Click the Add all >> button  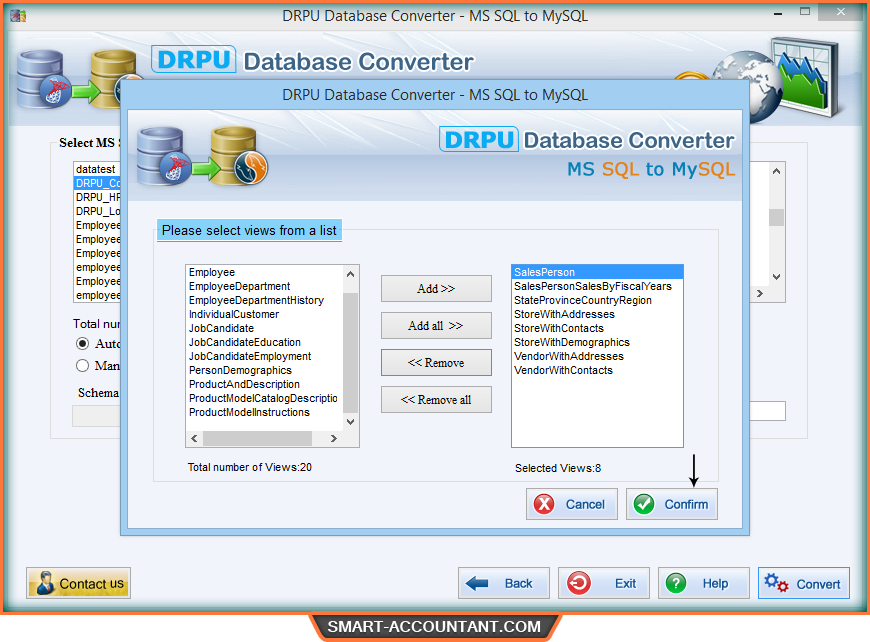click(436, 326)
